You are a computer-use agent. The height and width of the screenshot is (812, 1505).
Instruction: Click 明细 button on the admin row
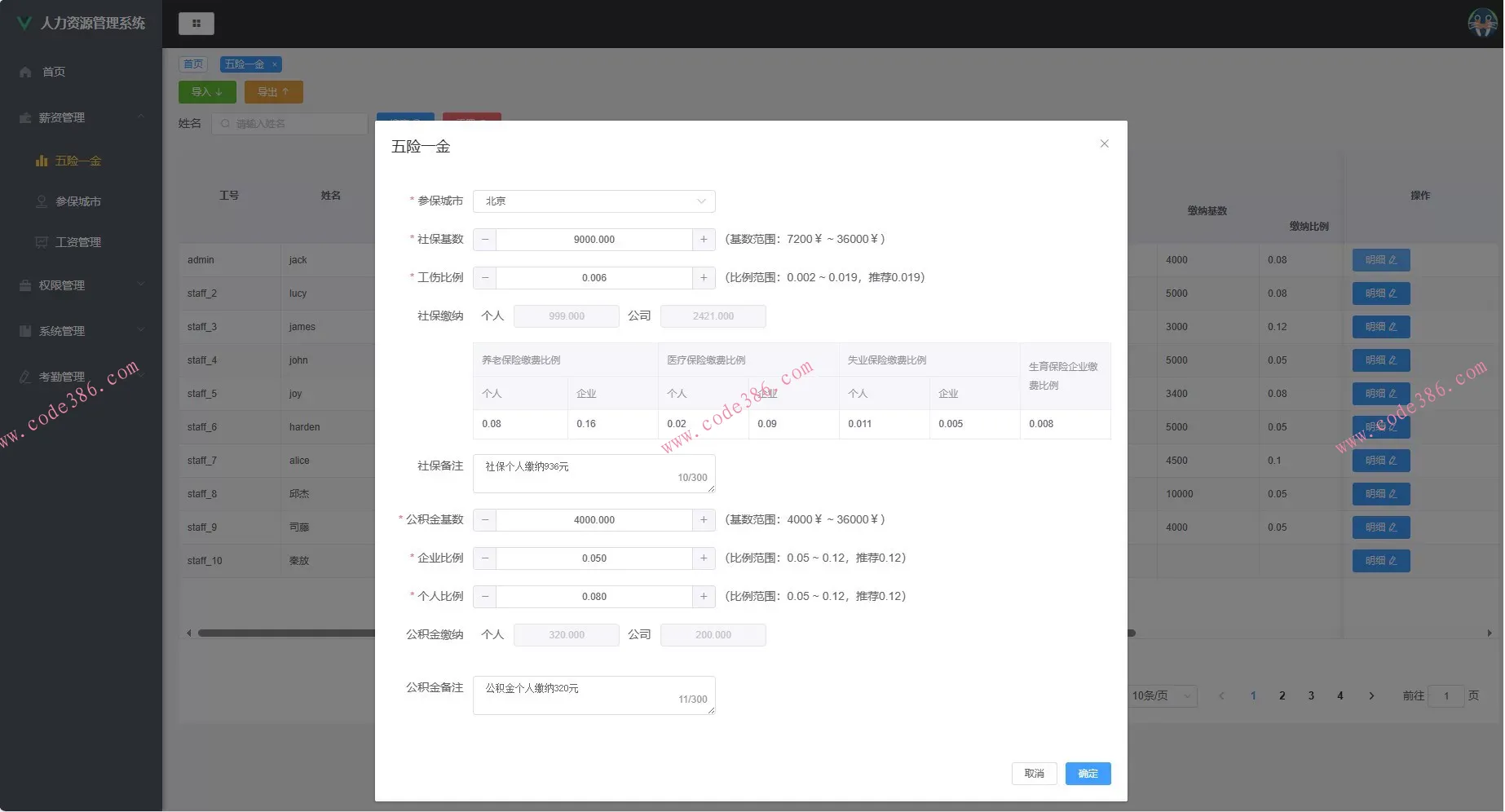click(x=1380, y=259)
